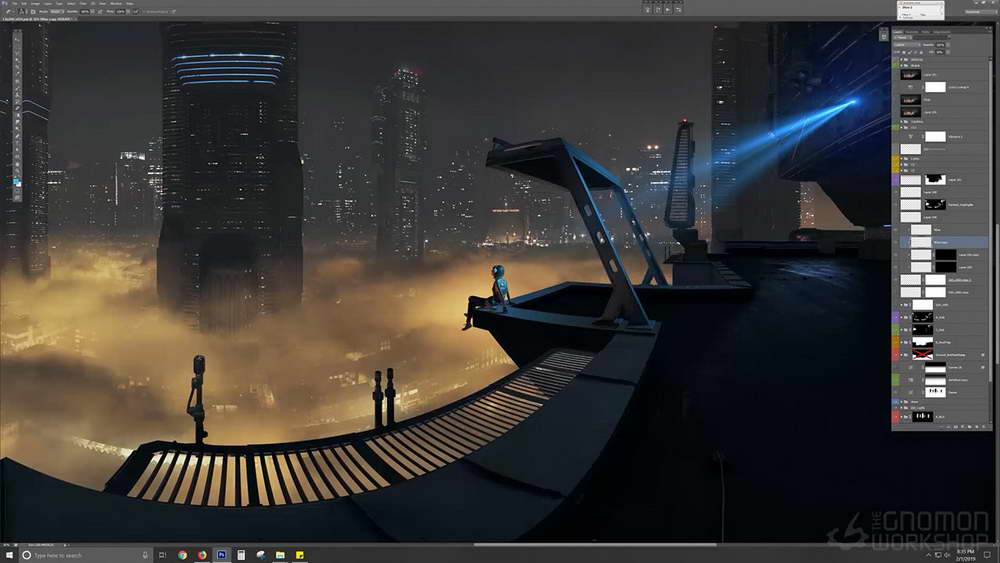Open the Image menu
Screen dimensions: 1000x563
click(x=35, y=4)
